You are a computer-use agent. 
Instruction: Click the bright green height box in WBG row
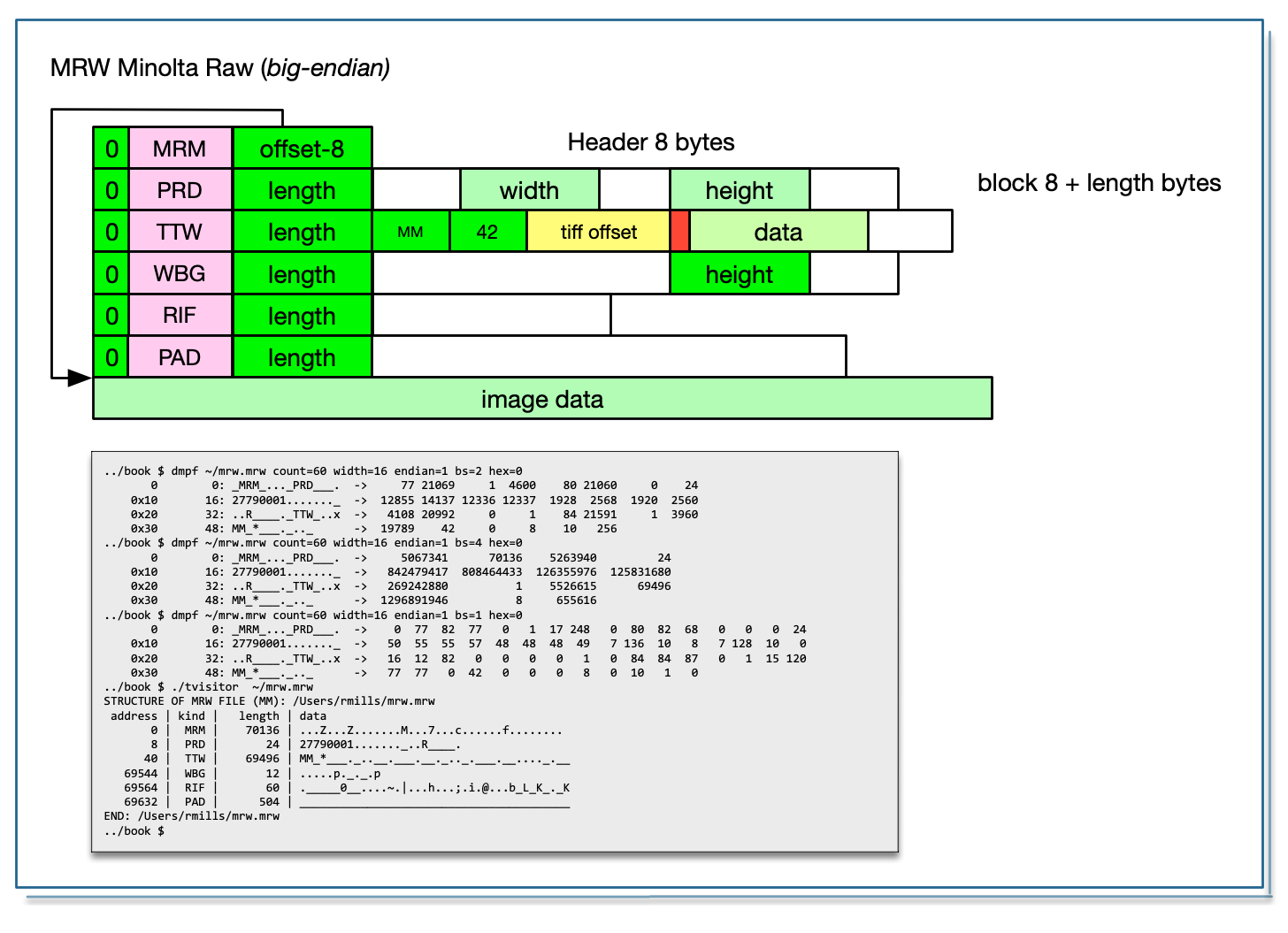pos(740,274)
